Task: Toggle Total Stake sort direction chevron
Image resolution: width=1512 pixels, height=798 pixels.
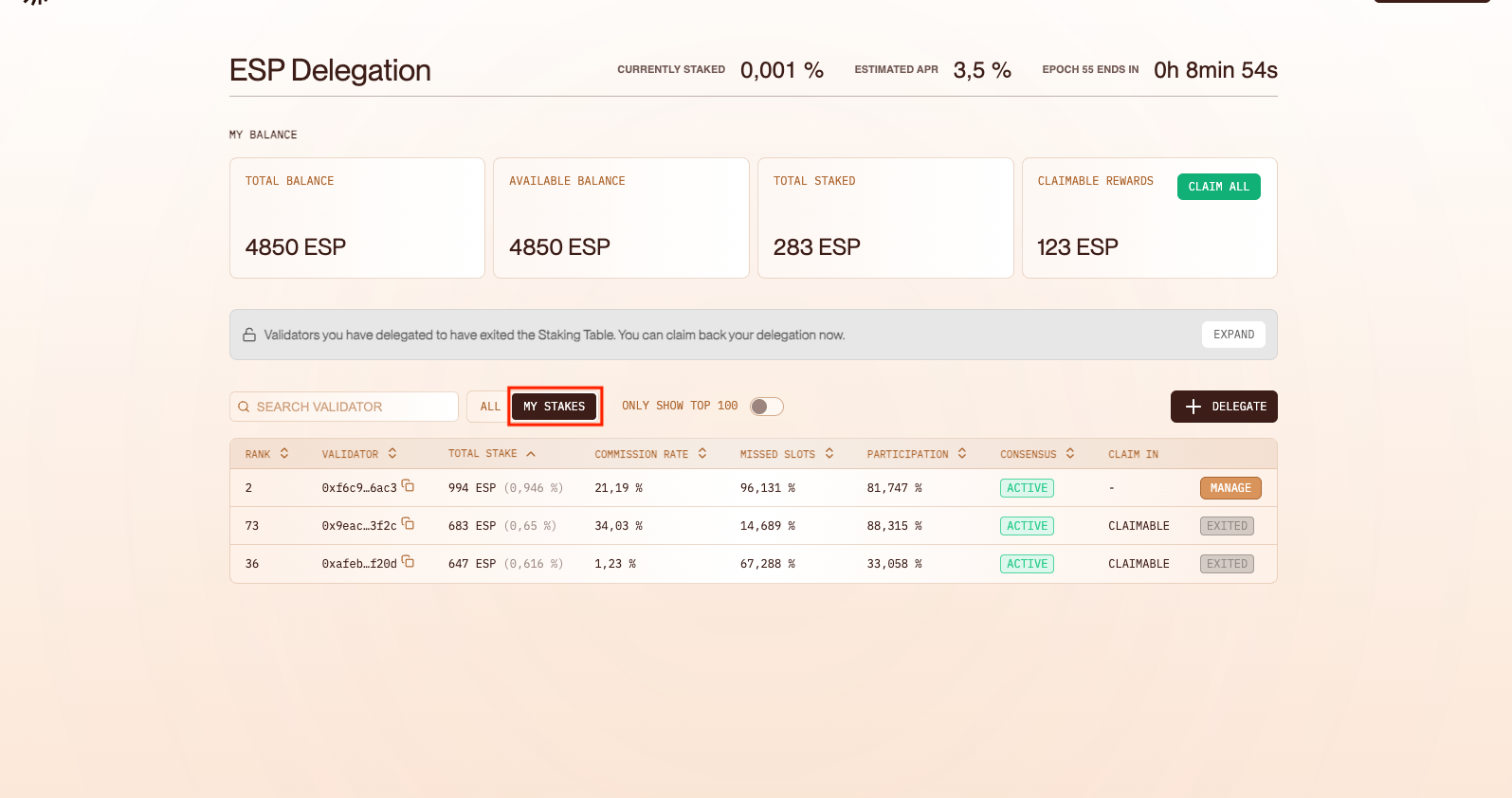Action: [x=531, y=454]
